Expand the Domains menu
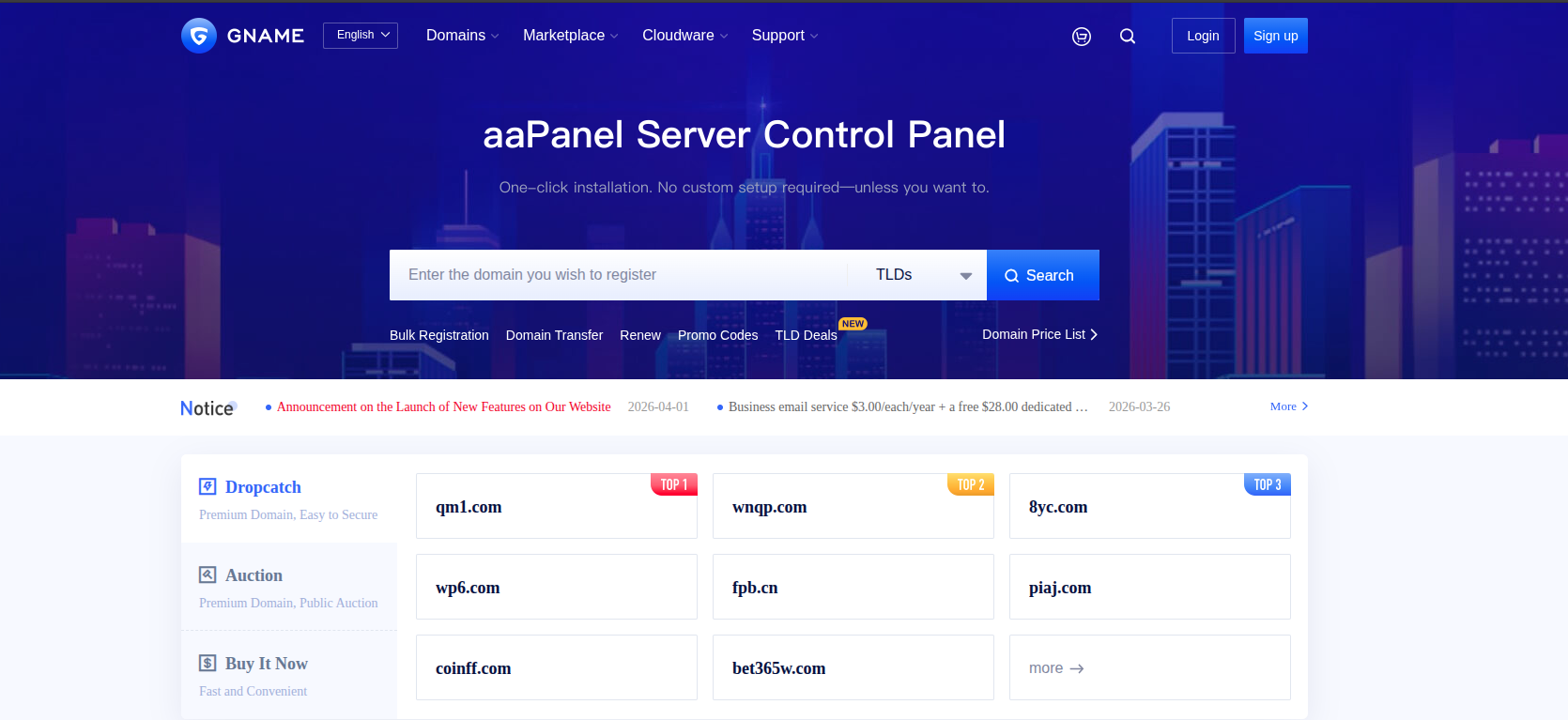The width and height of the screenshot is (1568, 720). point(462,36)
